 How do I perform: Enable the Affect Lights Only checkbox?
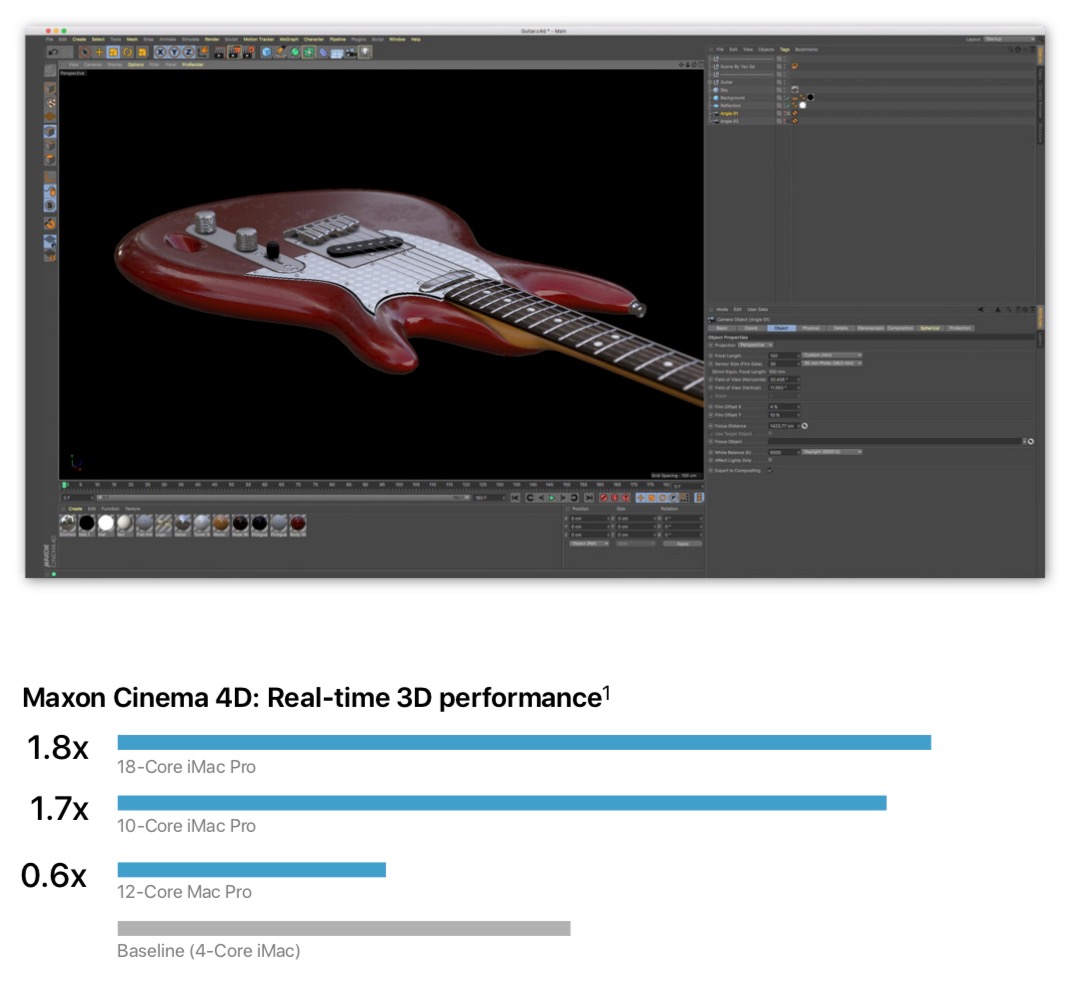pyautogui.click(x=770, y=460)
